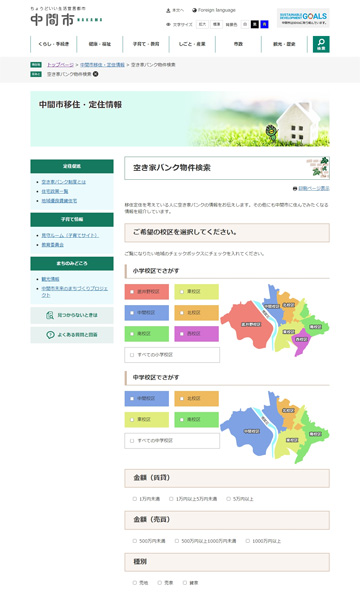Select rent 1万円以上5万円未満 option
The image size is (360, 600).
(x=171, y=499)
